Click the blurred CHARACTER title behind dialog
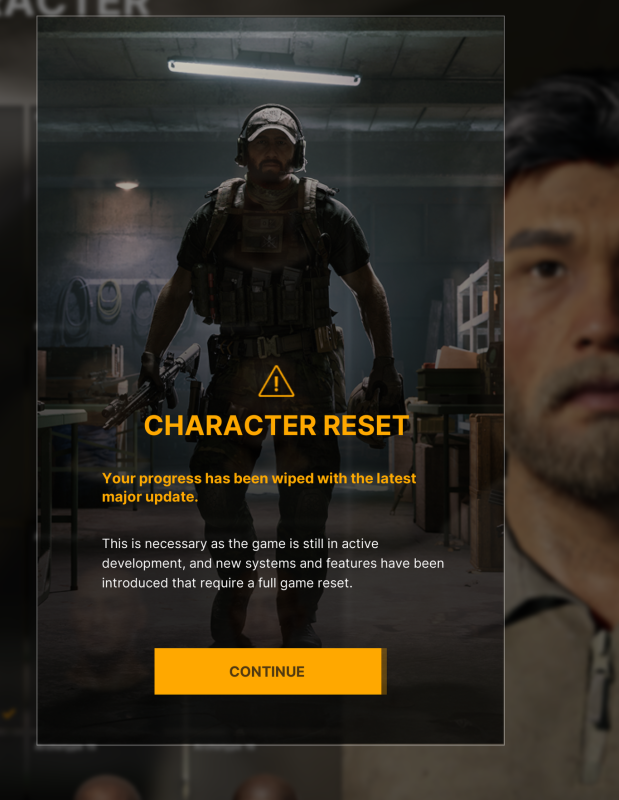This screenshot has width=619, height=800. tap(75, 7)
